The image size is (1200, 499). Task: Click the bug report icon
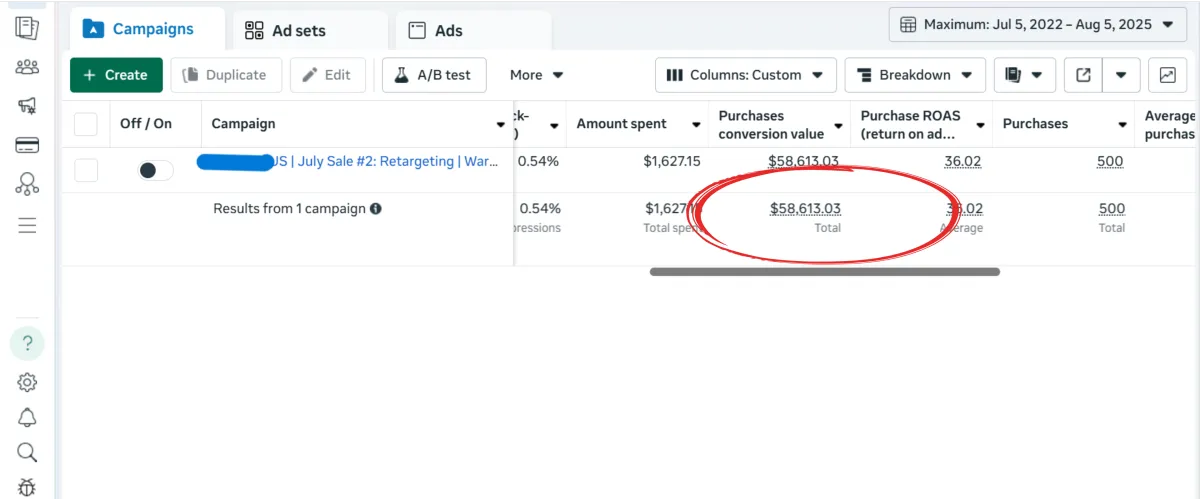pos(27,487)
